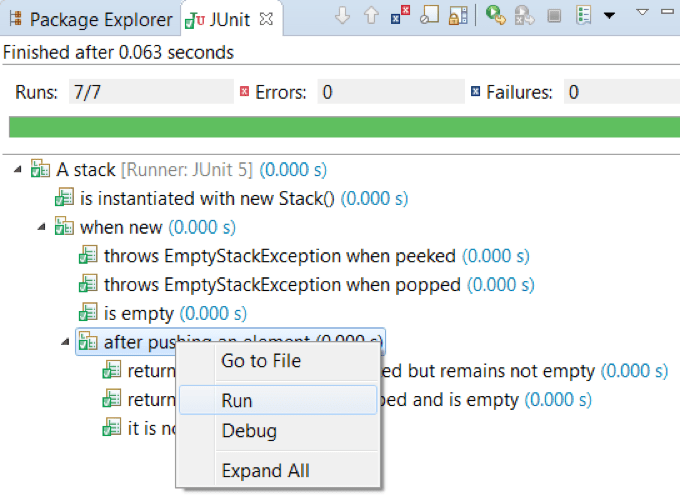The image size is (680, 501).
Task: Toggle Show Skipped Tests Only filter
Action: (x=429, y=15)
